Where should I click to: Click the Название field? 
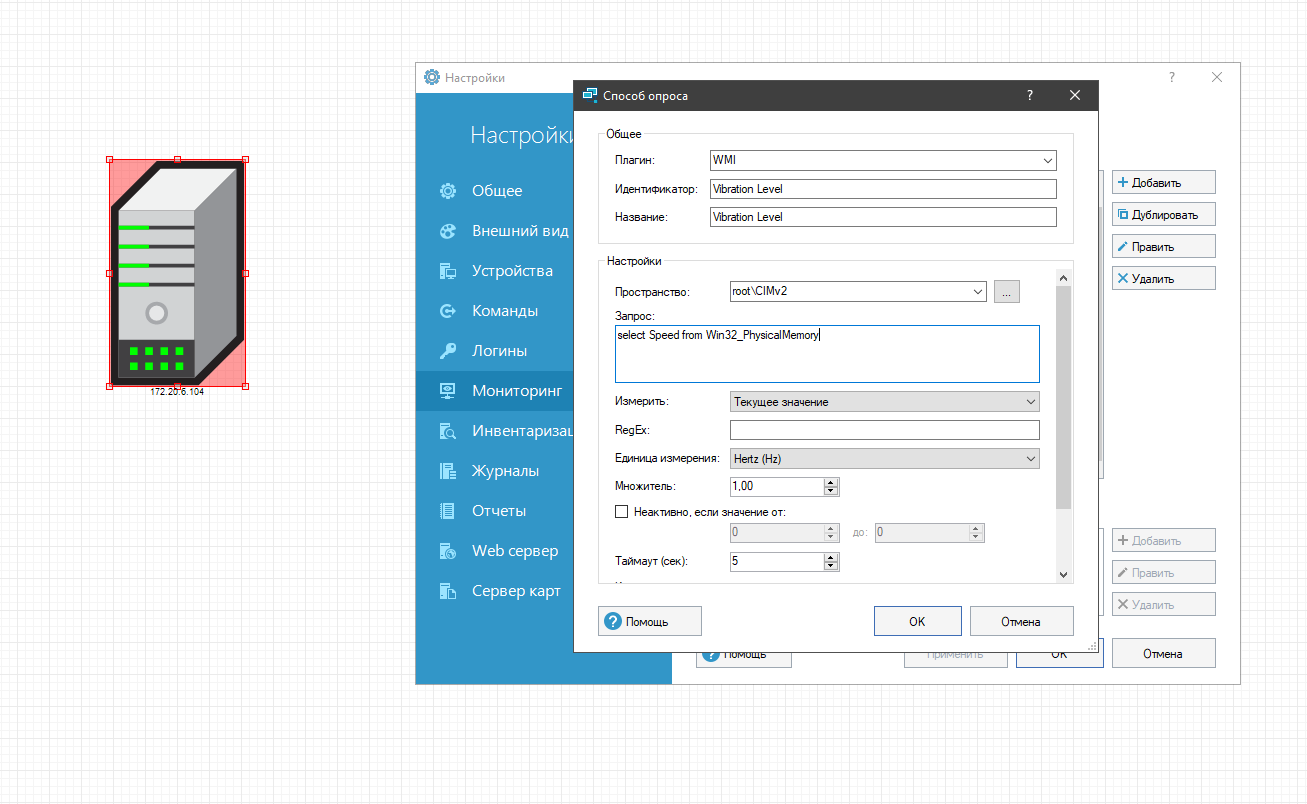883,217
